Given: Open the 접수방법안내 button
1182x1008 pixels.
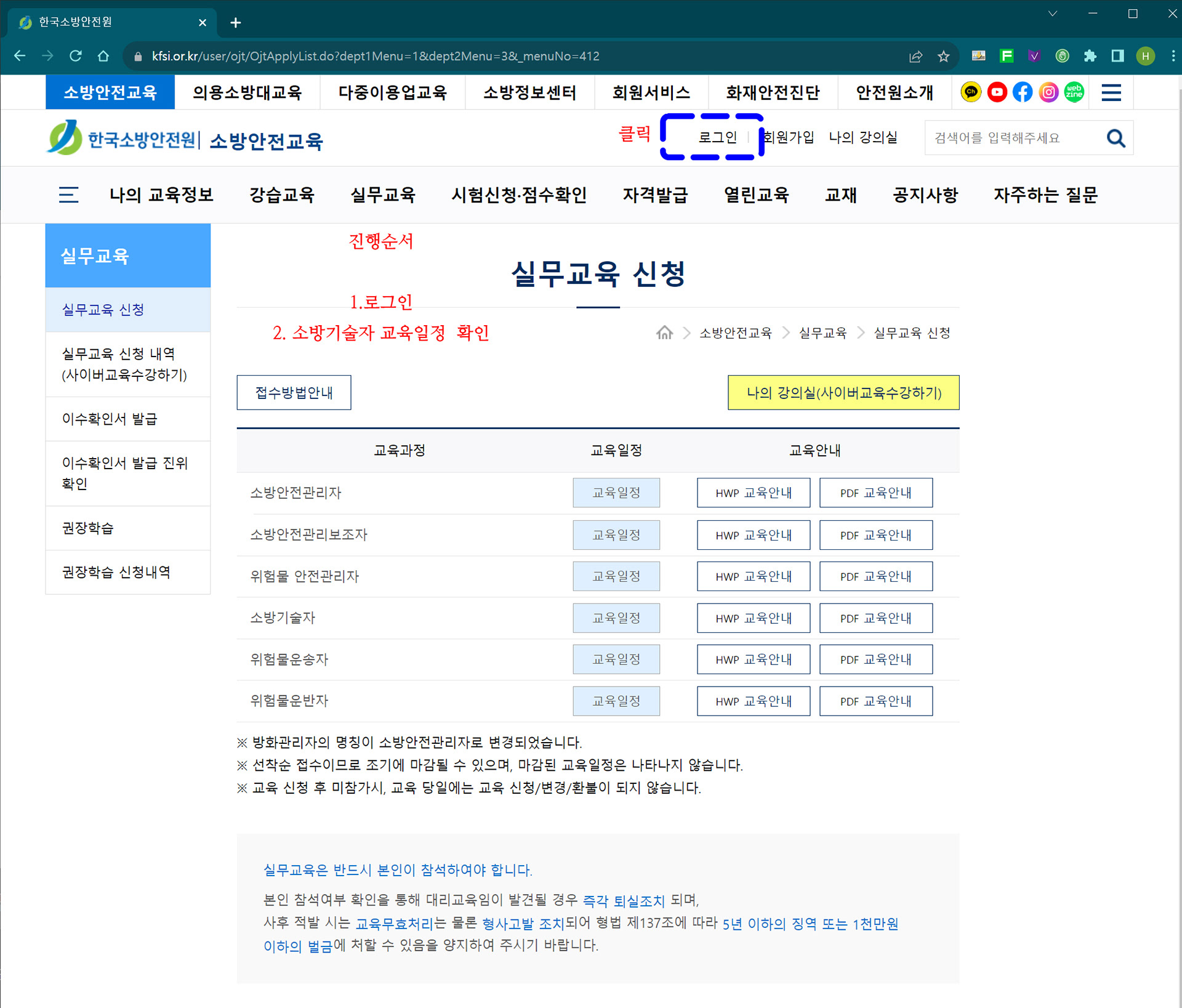Looking at the screenshot, I should click(x=294, y=393).
